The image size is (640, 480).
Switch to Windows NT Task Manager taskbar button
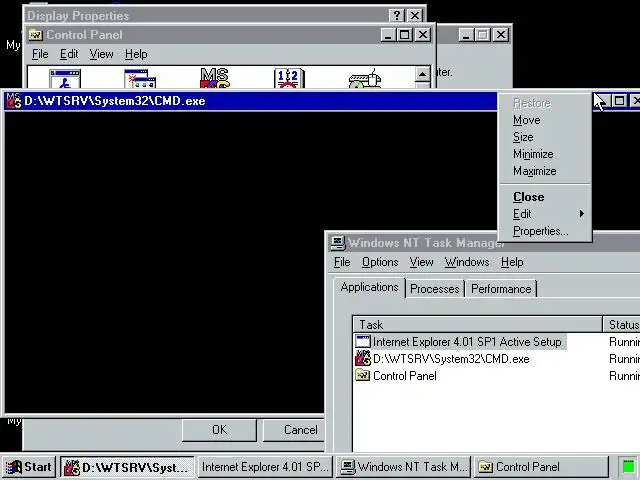click(403, 467)
